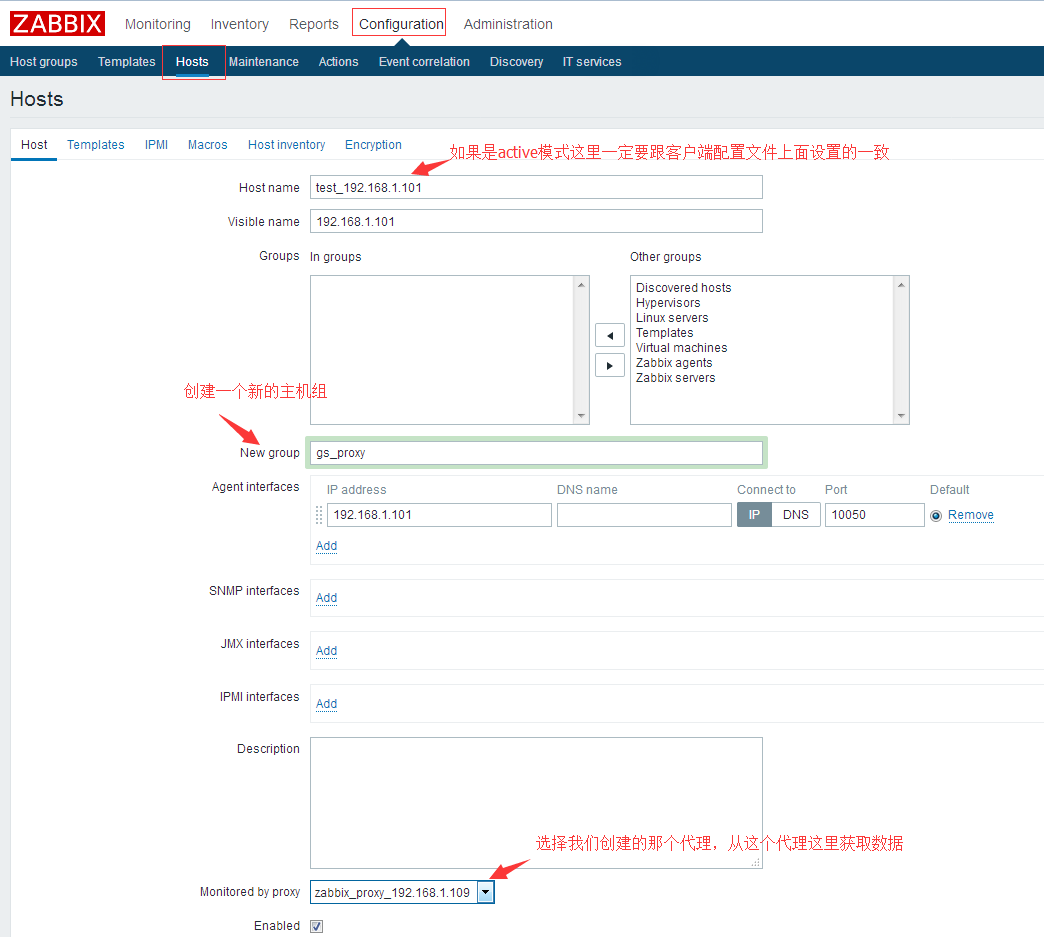Click the New group input field
Image resolution: width=1044 pixels, height=937 pixels.
(536, 453)
